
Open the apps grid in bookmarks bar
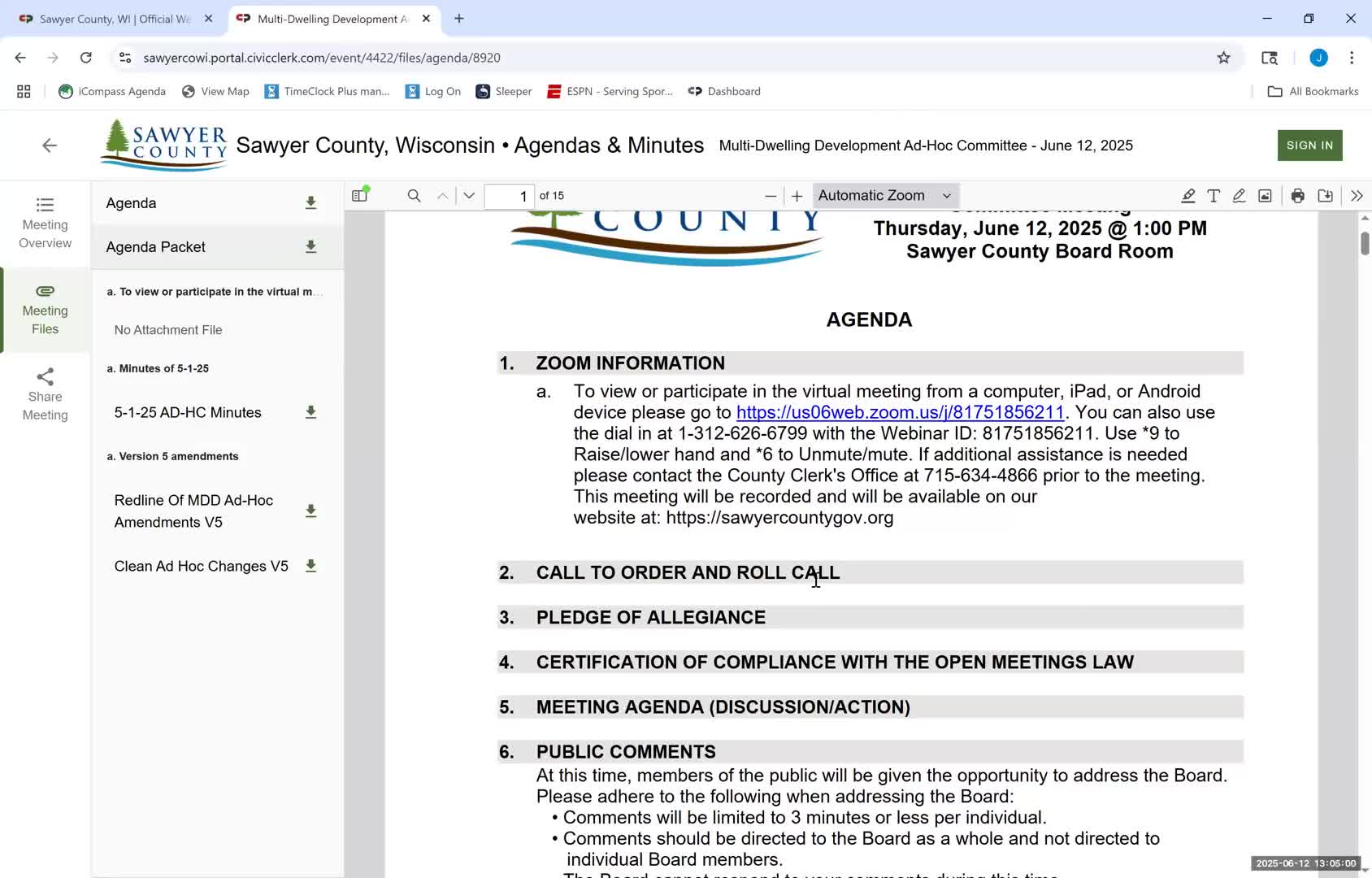click(24, 92)
